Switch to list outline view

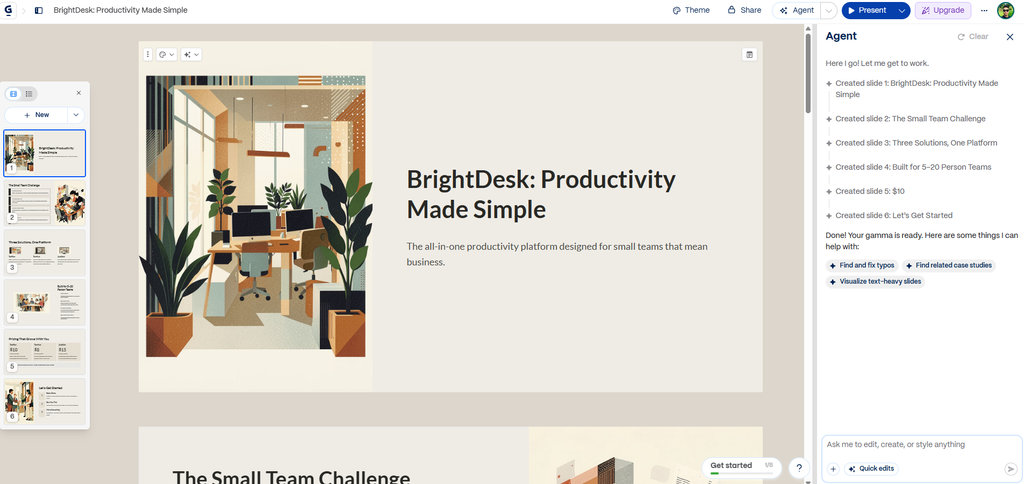coord(29,93)
